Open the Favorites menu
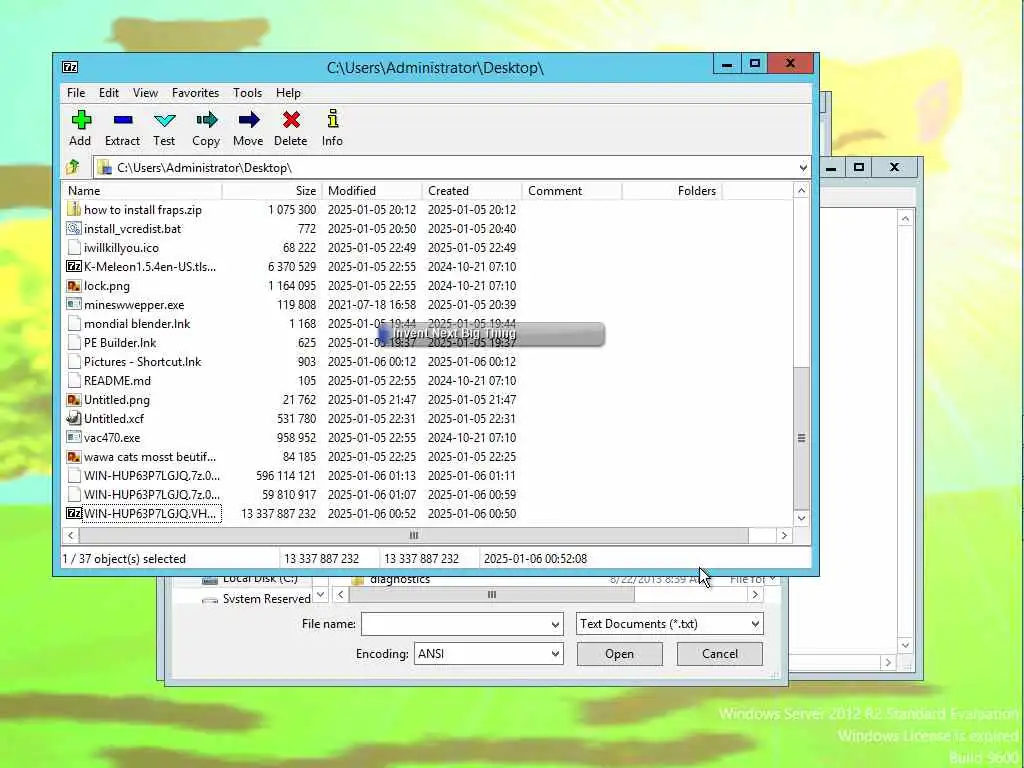Viewport: 1024px width, 768px height. pos(195,93)
